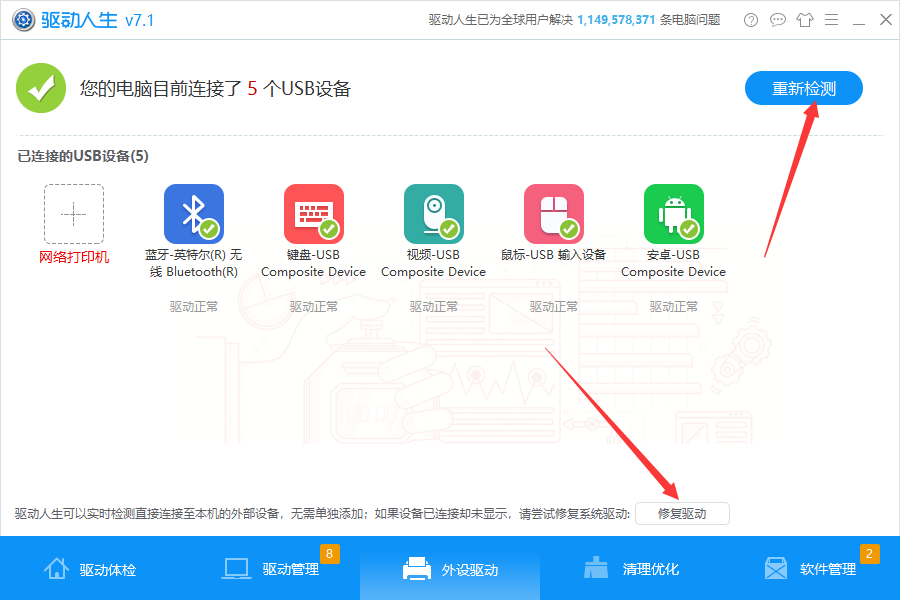Click the 已连接的USB设备(5) heading
This screenshot has height=600, width=900.
click(x=83, y=156)
